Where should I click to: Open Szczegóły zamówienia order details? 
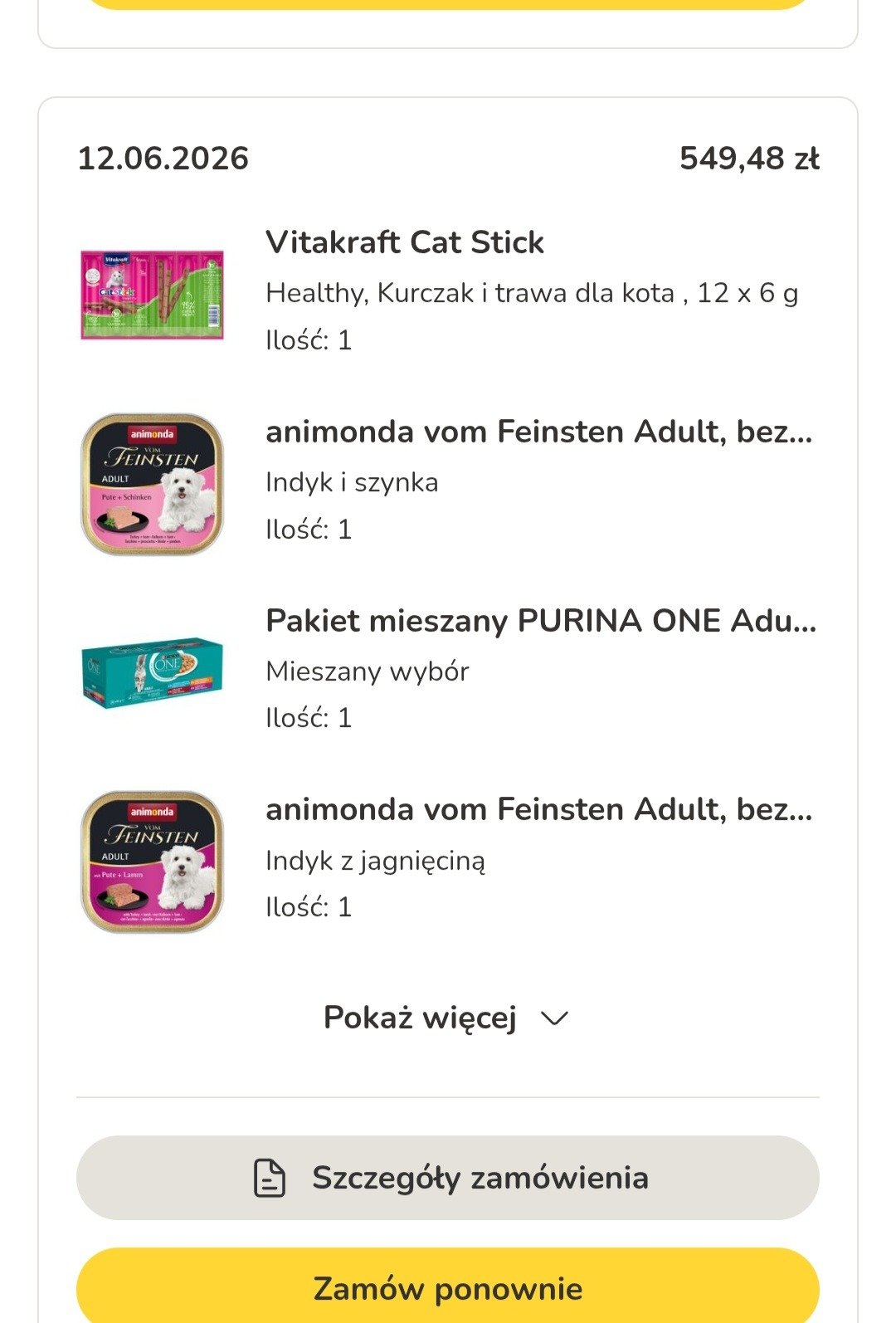coord(448,1178)
